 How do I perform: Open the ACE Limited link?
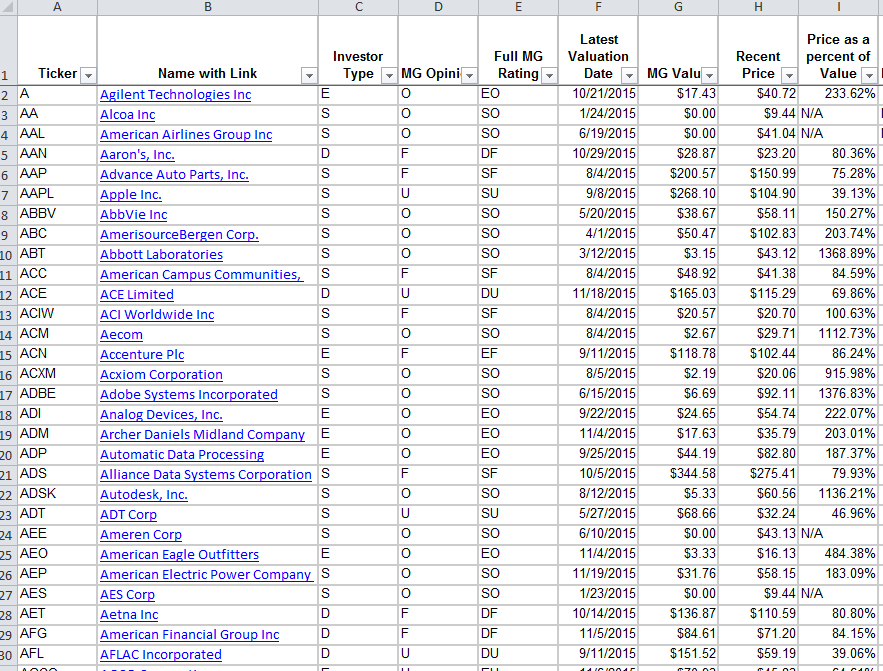point(137,294)
